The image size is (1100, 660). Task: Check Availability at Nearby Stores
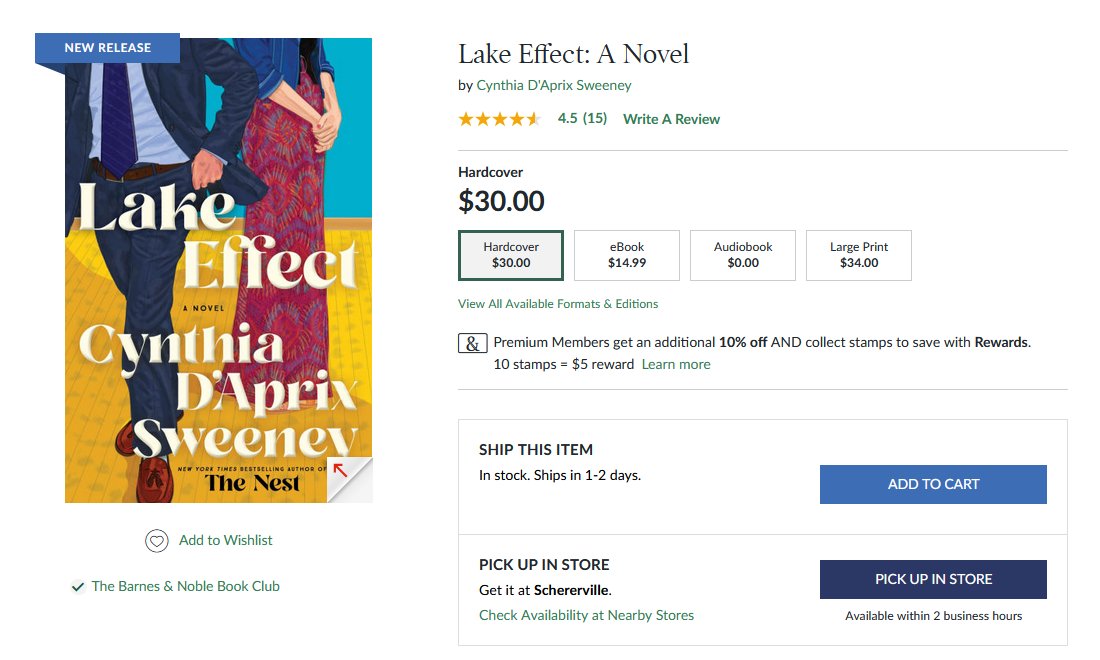point(586,615)
